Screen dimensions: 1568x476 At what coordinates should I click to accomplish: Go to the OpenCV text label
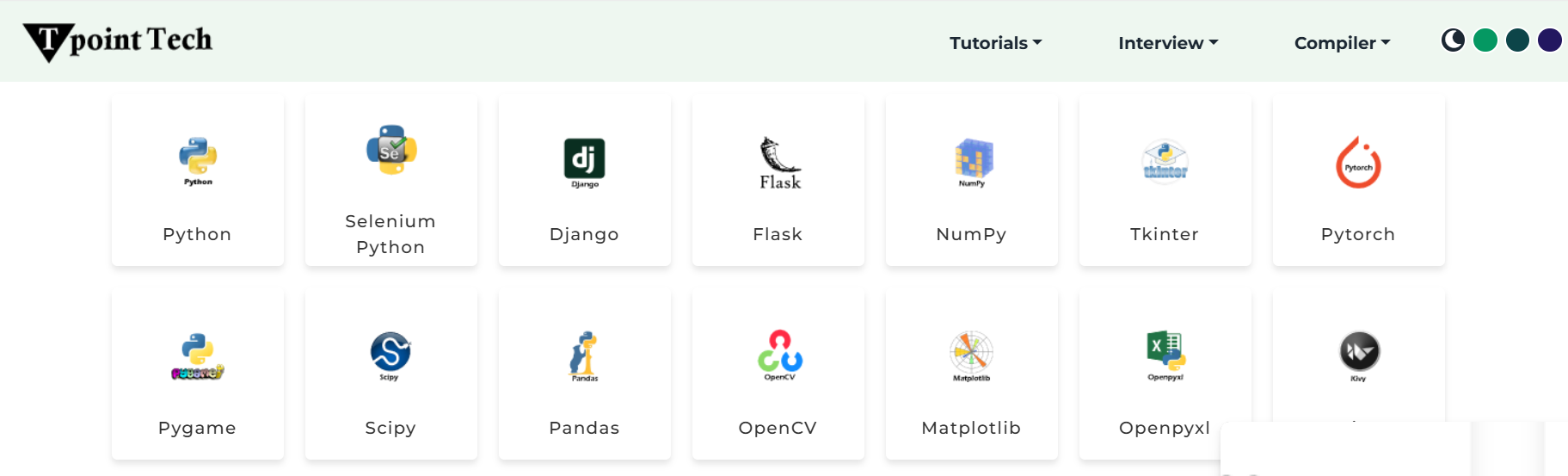778,428
